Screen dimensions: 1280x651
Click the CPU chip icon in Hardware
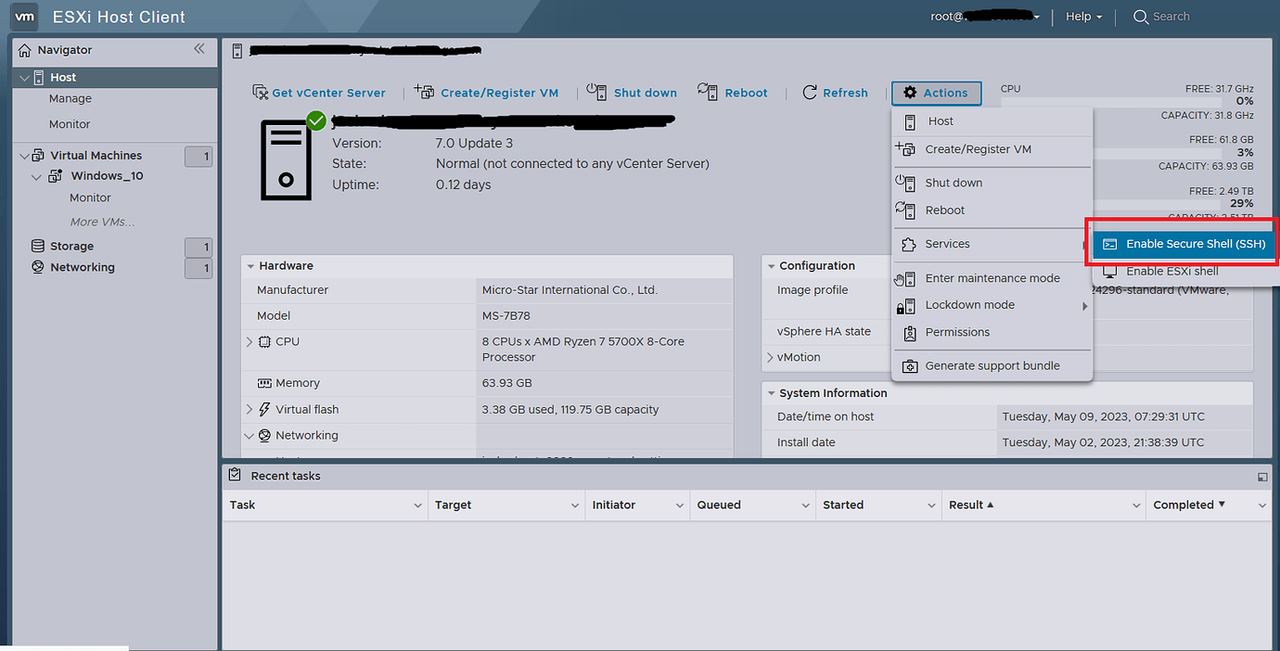tap(265, 342)
